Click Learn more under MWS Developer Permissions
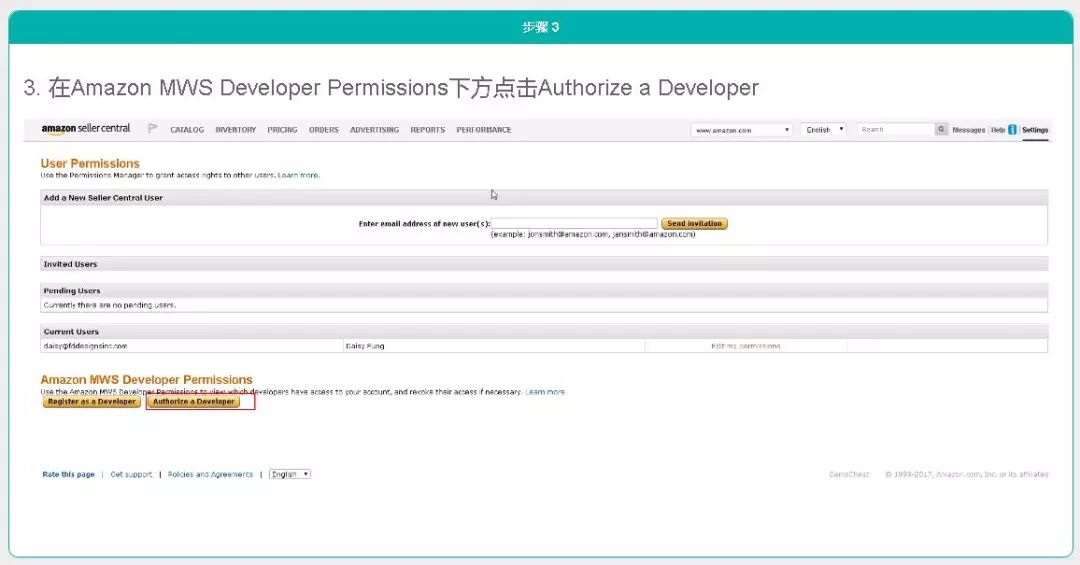Viewport: 1080px width, 565px height. 545,391
